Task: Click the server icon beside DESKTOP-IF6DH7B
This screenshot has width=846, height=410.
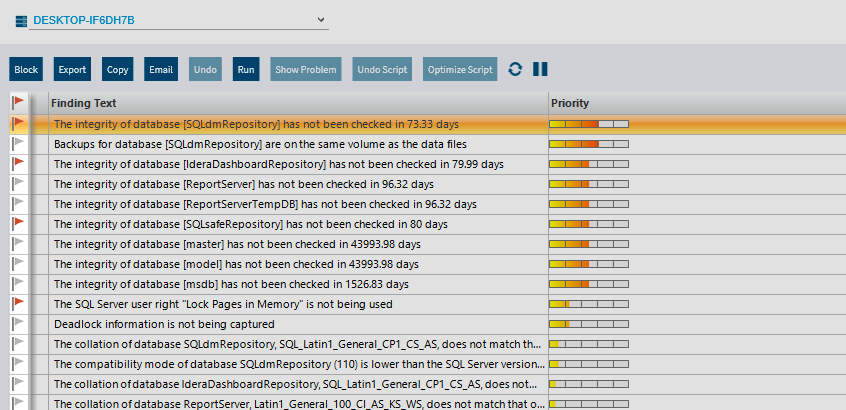Action: [21, 21]
